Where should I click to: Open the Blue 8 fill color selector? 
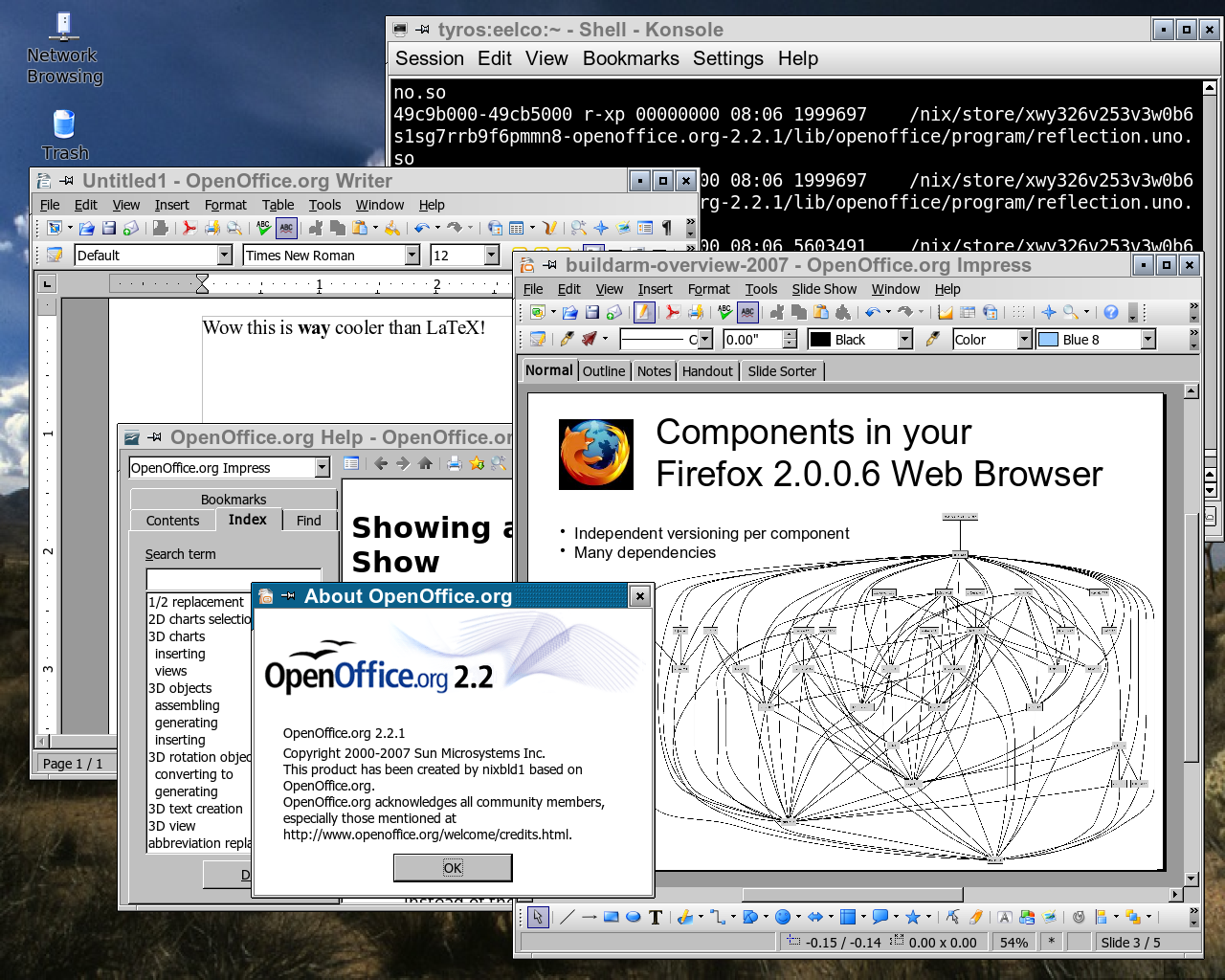point(1147,340)
